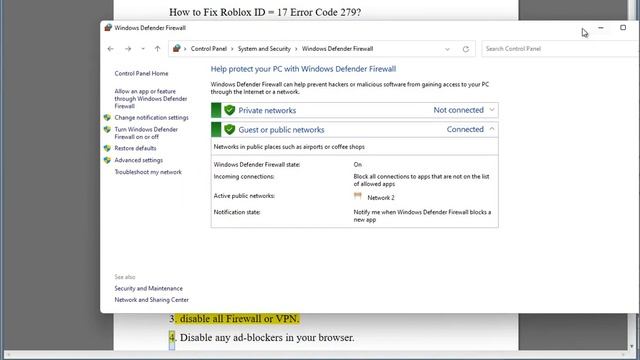Click shield icon beside Restore defaults
The width and height of the screenshot is (640, 360).
click(107, 148)
